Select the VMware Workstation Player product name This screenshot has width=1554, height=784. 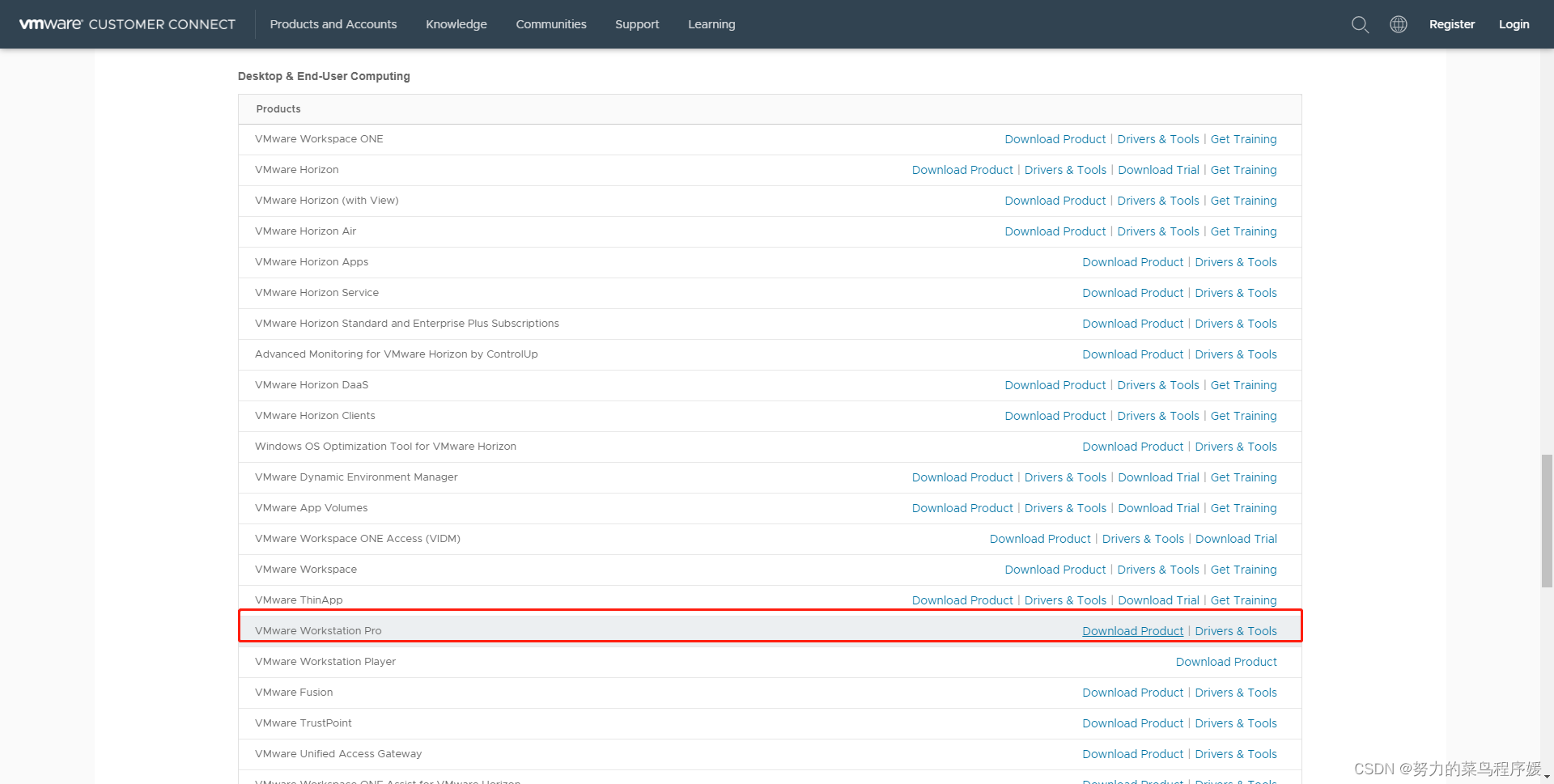pos(325,662)
